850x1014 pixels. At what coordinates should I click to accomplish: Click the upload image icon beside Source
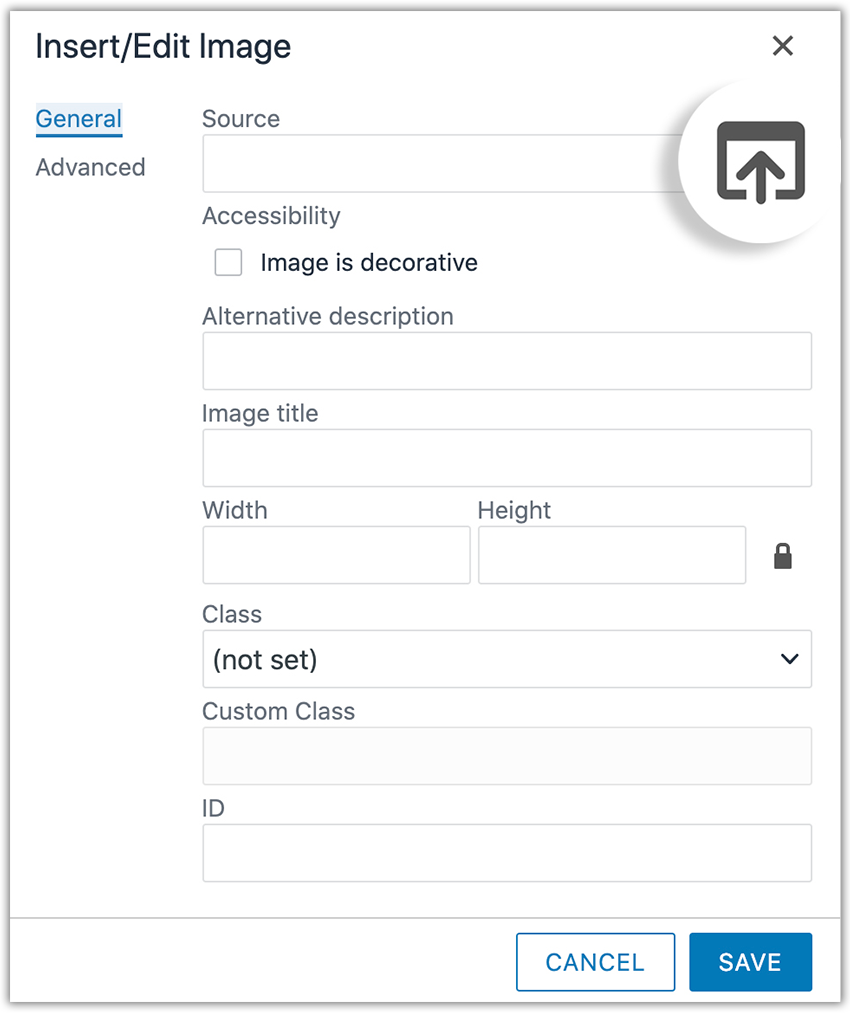click(760, 162)
